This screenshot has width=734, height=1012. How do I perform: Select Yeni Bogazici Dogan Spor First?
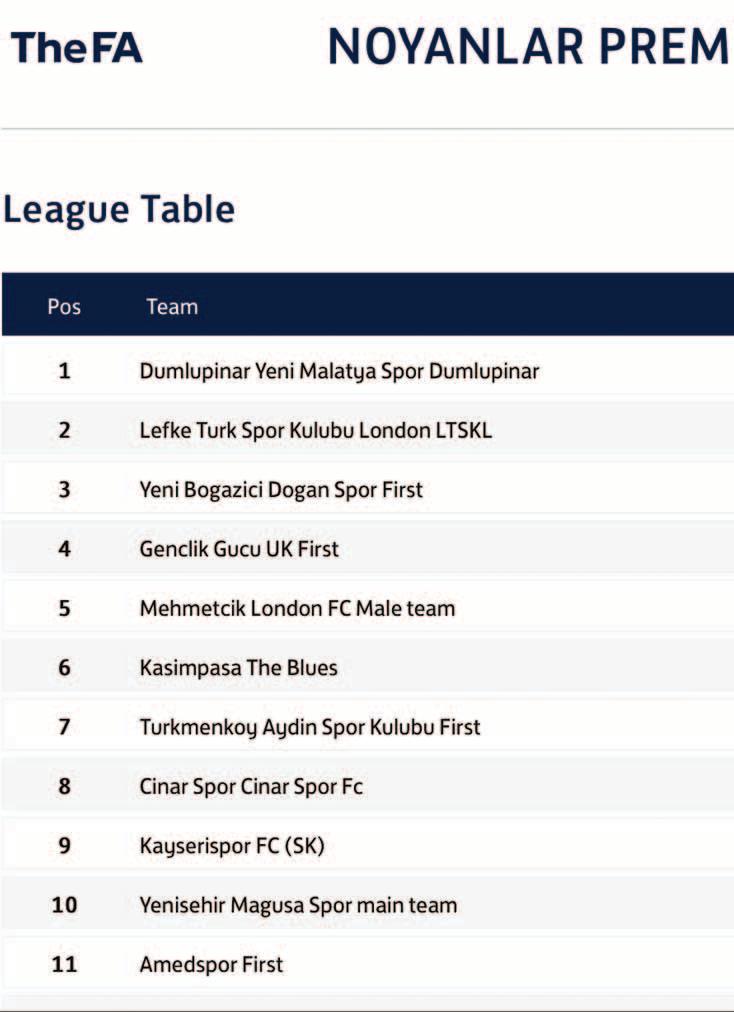(281, 490)
